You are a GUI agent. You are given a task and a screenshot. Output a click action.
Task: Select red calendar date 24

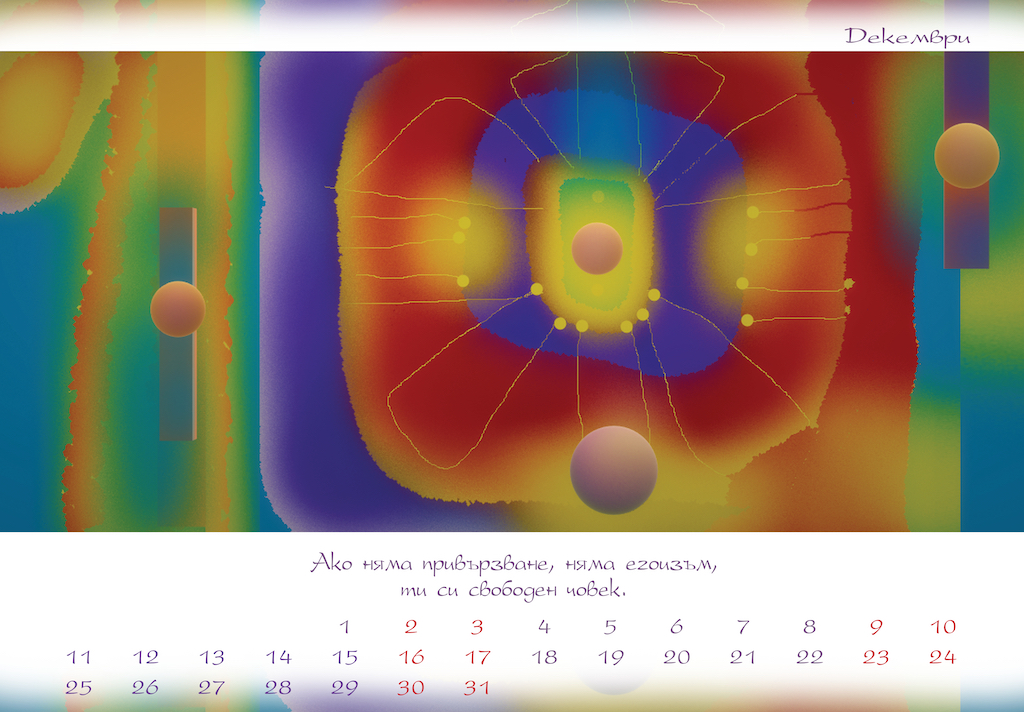point(942,657)
